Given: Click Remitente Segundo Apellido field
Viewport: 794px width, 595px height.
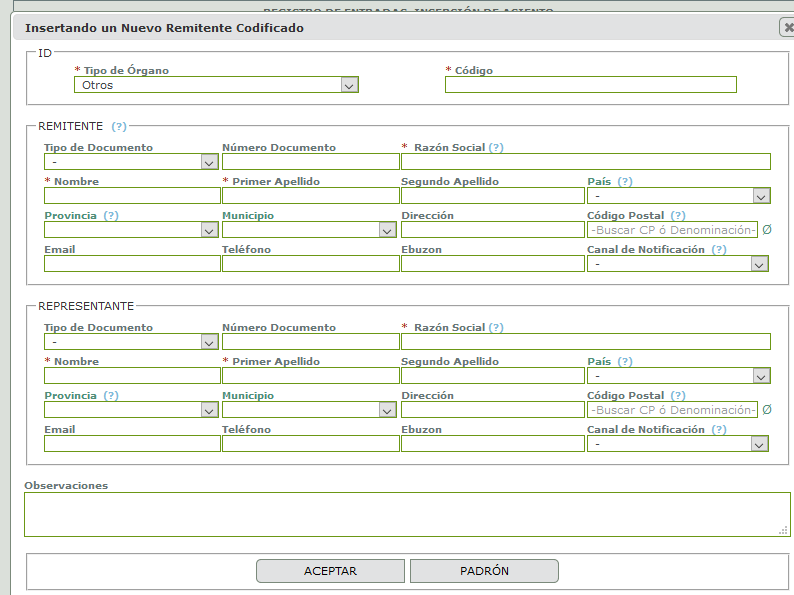Looking at the screenshot, I should (x=493, y=196).
